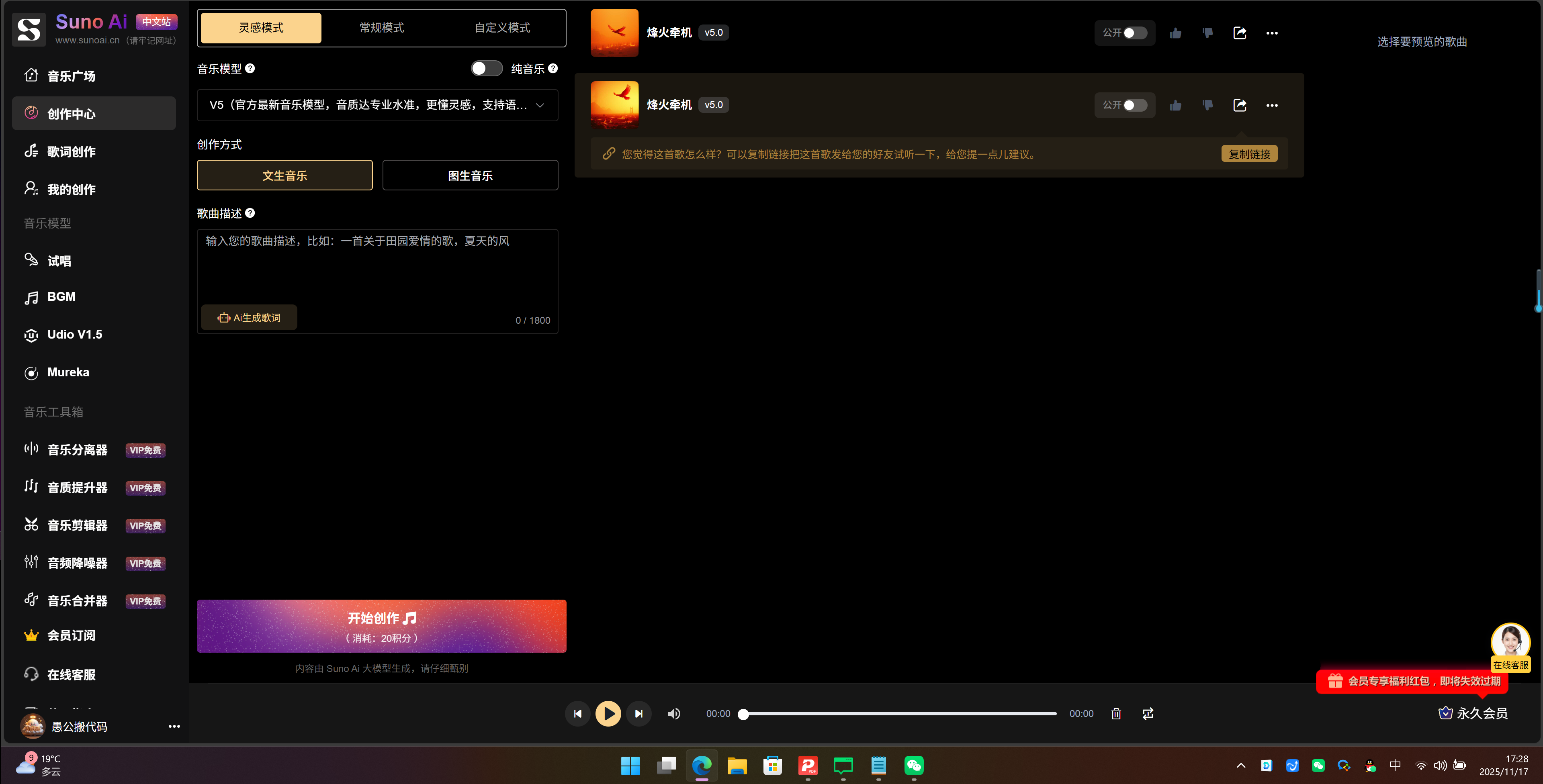Click the delete trash icon in the player bar
This screenshot has width=1543, height=784.
[1116, 713]
